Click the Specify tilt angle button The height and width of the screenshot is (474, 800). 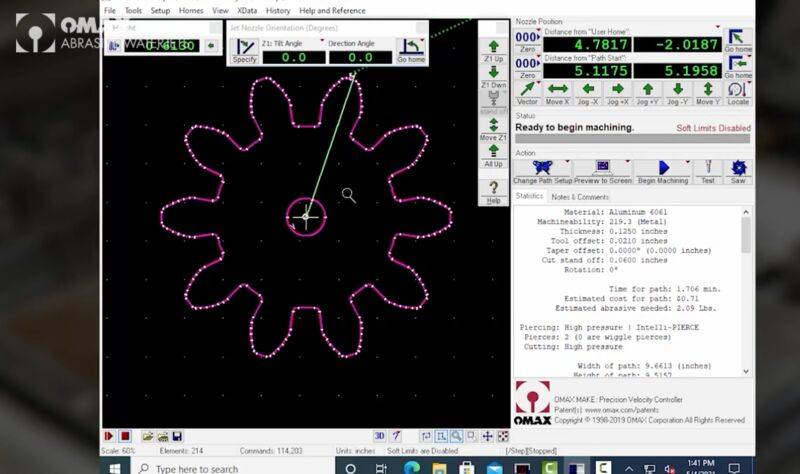pyautogui.click(x=244, y=50)
